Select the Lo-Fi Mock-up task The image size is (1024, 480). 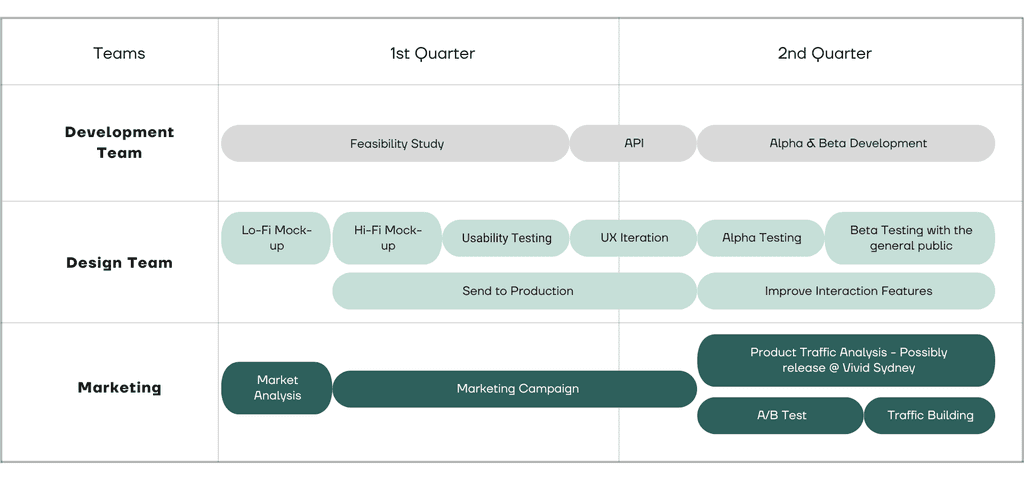[x=276, y=238]
